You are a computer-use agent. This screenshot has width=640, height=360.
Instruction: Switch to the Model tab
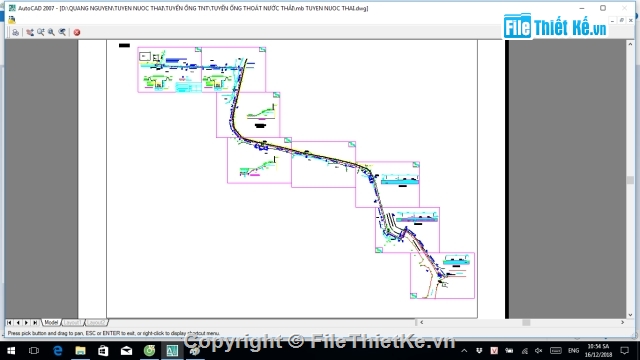(x=51, y=322)
